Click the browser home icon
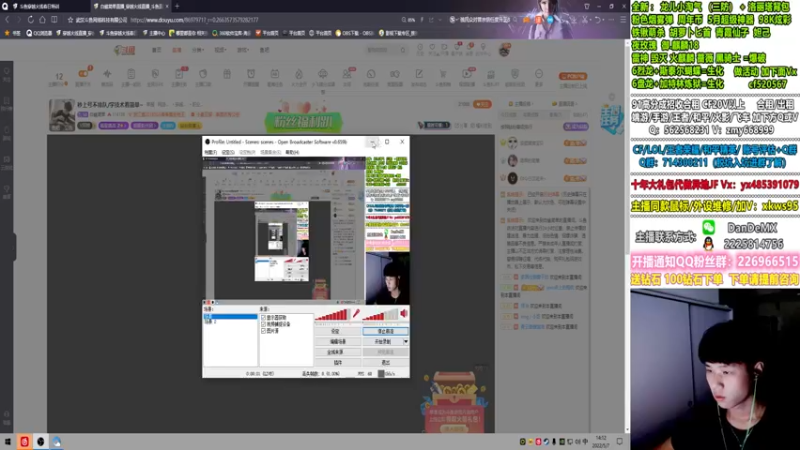 point(42,19)
